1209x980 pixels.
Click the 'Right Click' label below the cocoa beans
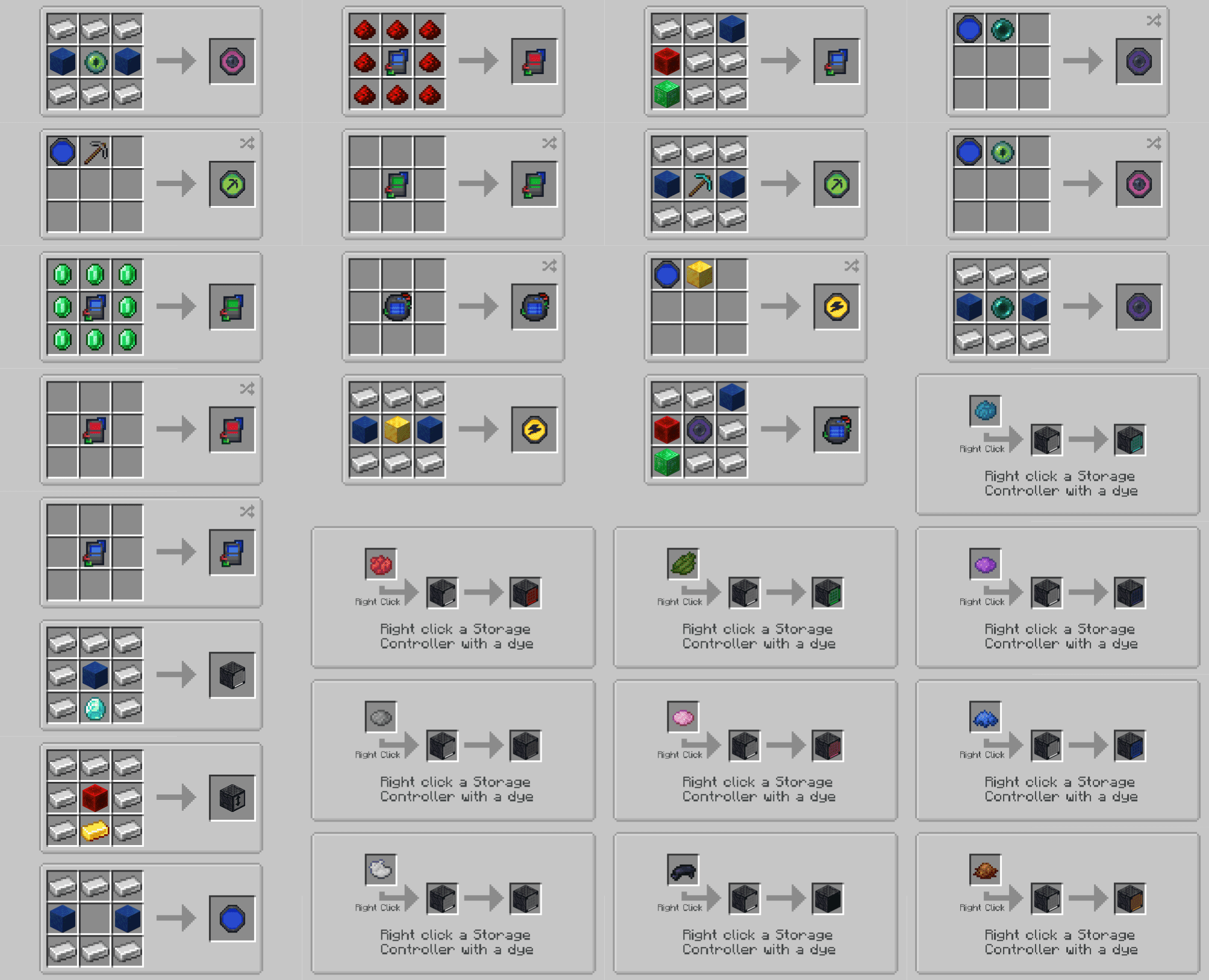coord(982,908)
